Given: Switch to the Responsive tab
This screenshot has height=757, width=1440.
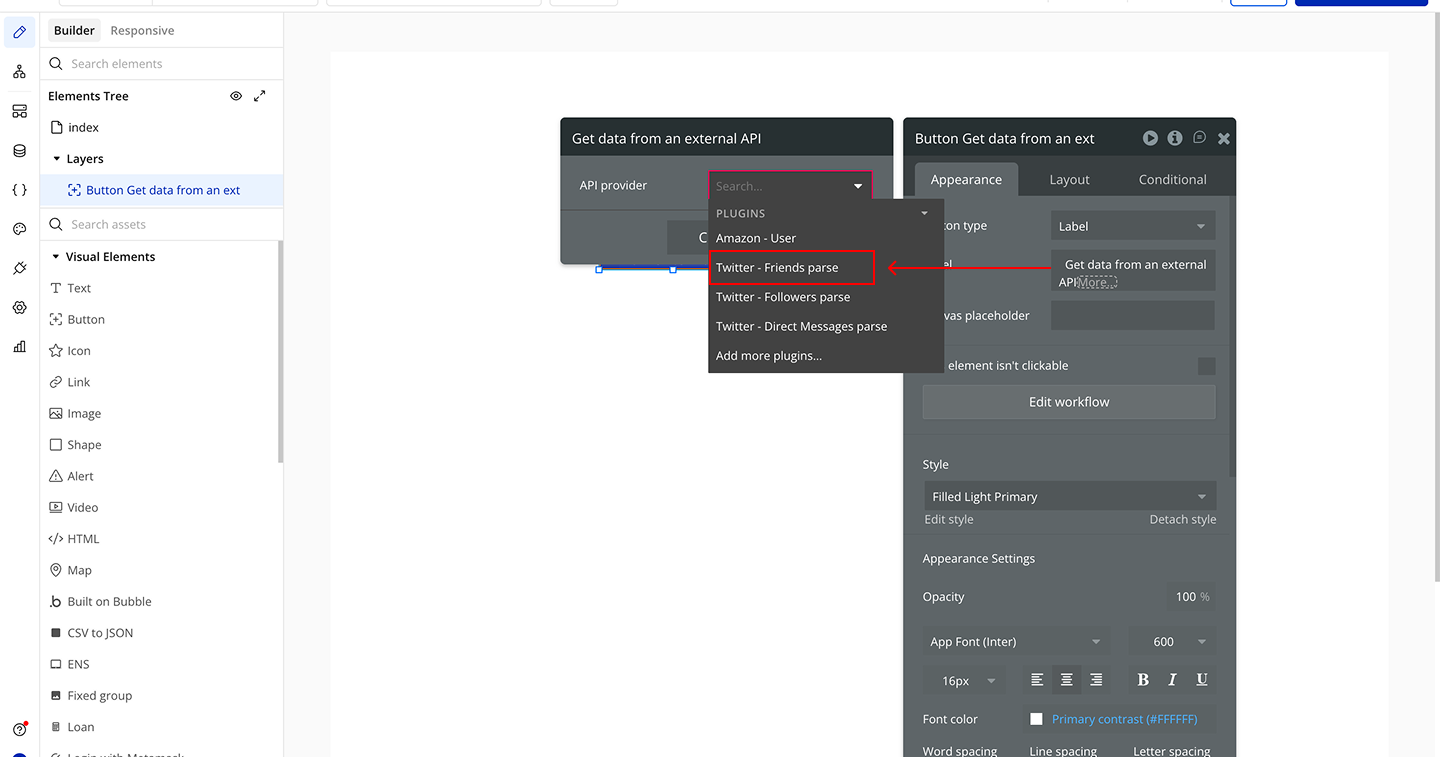Looking at the screenshot, I should [142, 31].
